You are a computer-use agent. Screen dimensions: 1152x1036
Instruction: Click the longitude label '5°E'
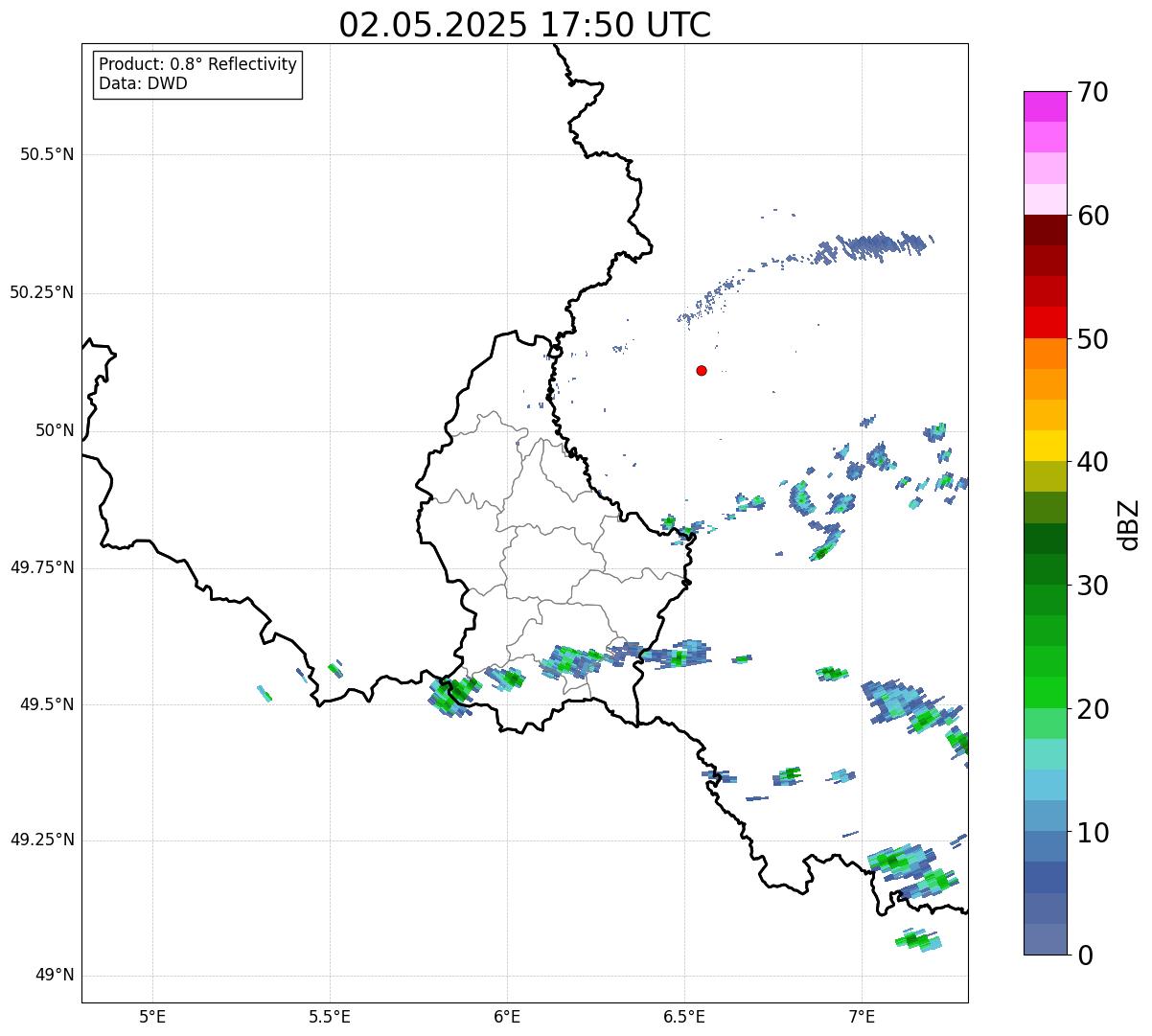click(152, 1017)
